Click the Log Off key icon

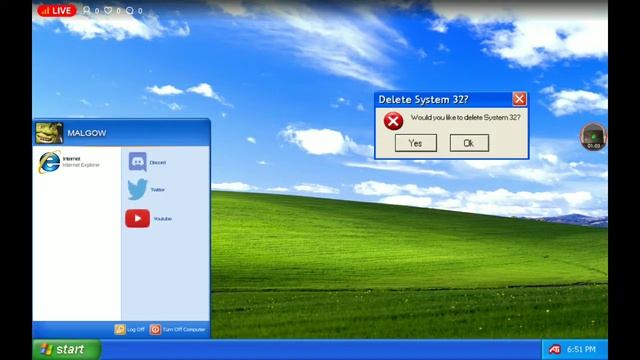(120, 329)
